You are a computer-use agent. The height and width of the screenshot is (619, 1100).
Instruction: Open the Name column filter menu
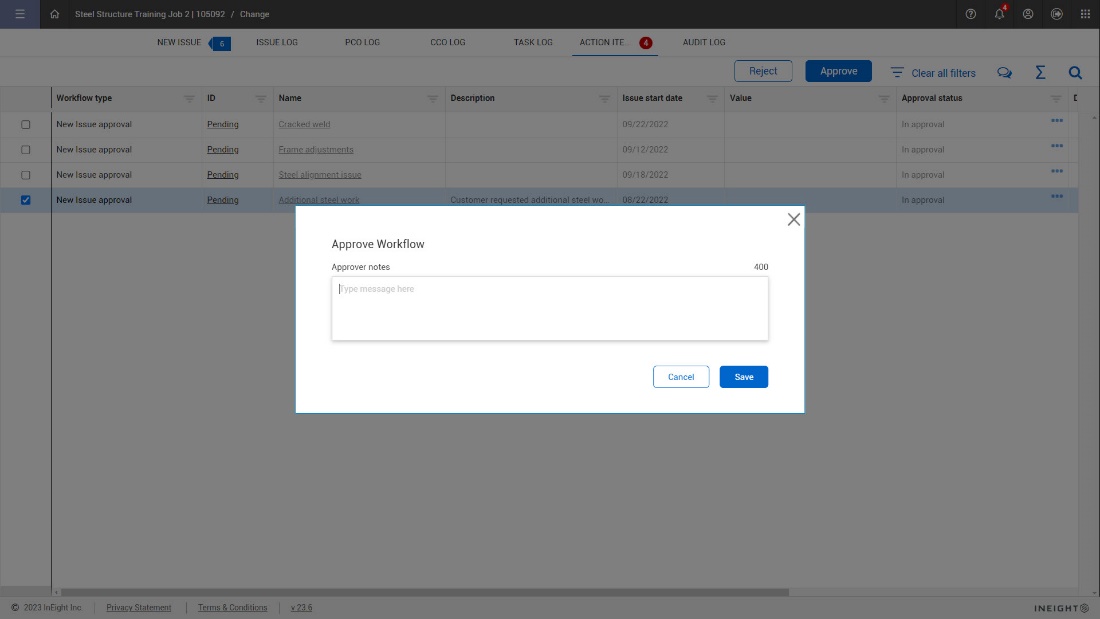coord(432,99)
